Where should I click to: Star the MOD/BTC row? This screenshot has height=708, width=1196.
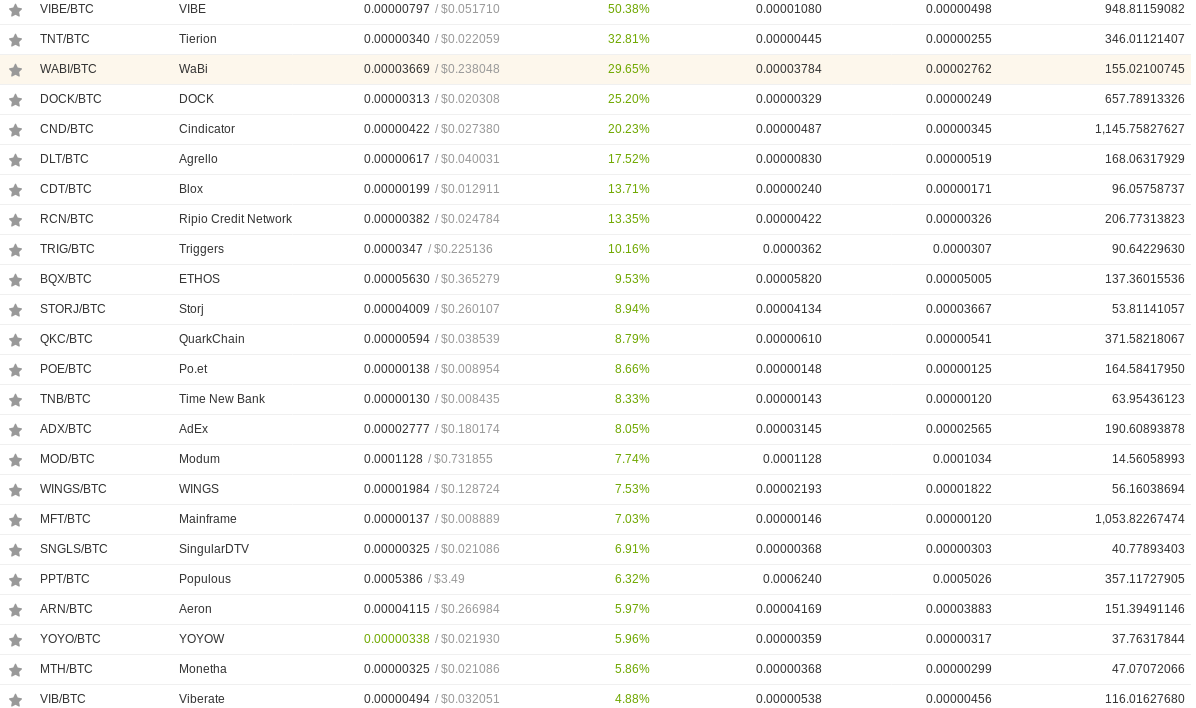[x=15, y=460]
